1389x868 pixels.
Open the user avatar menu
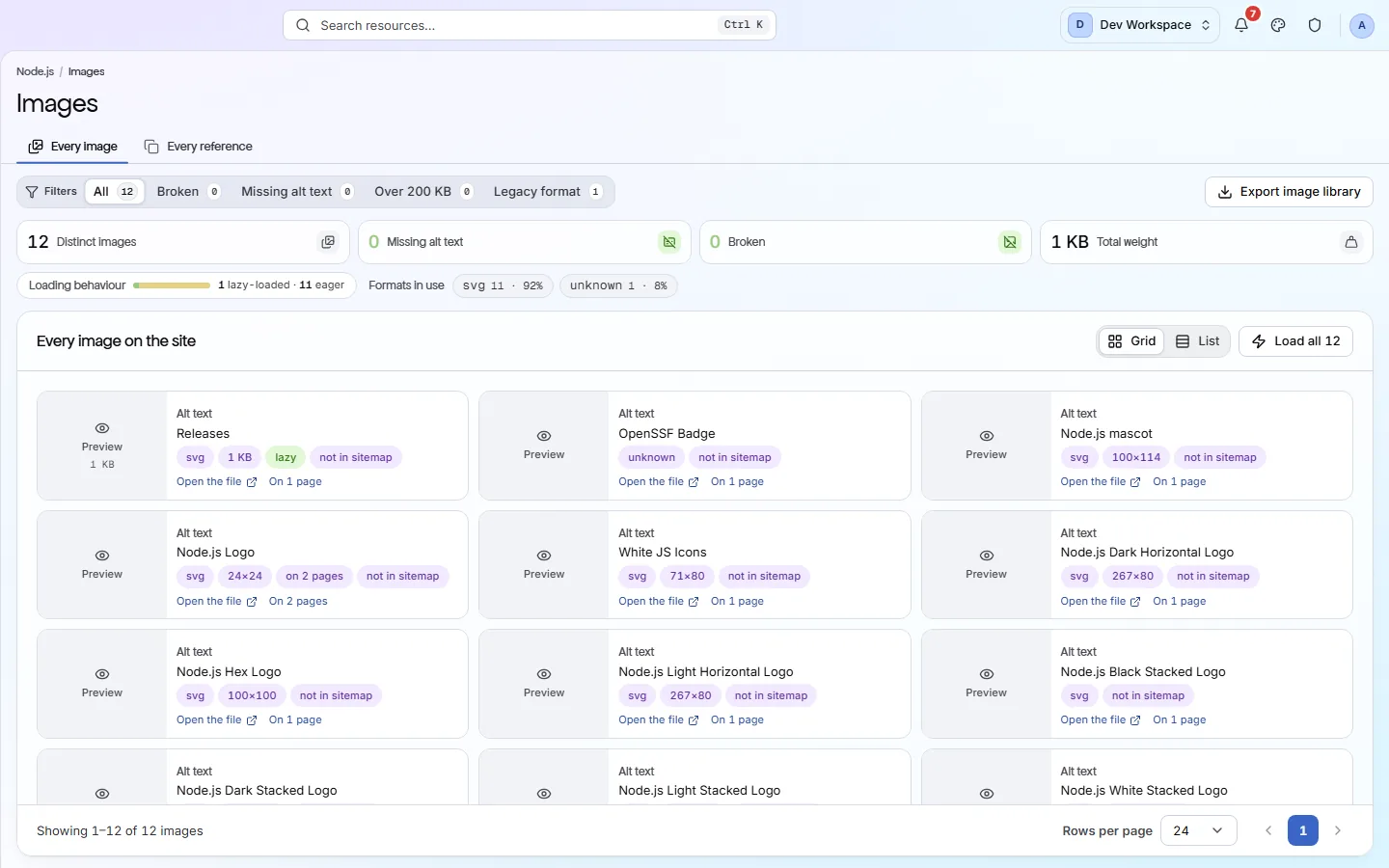(x=1361, y=25)
